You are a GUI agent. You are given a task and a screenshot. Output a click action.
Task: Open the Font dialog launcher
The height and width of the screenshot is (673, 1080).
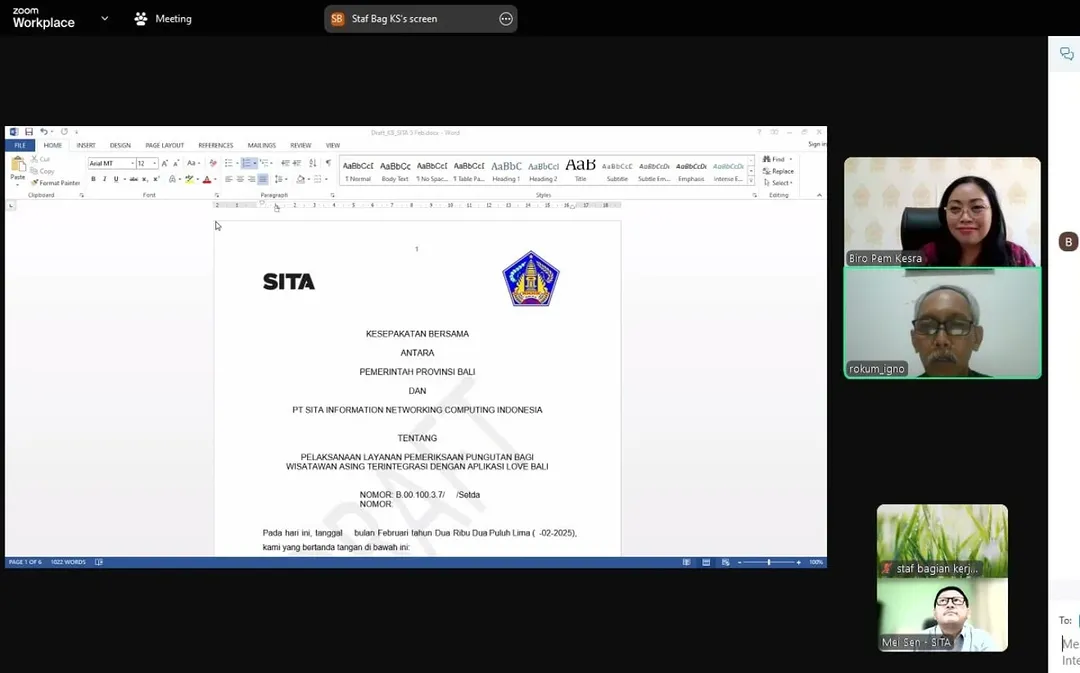216,195
